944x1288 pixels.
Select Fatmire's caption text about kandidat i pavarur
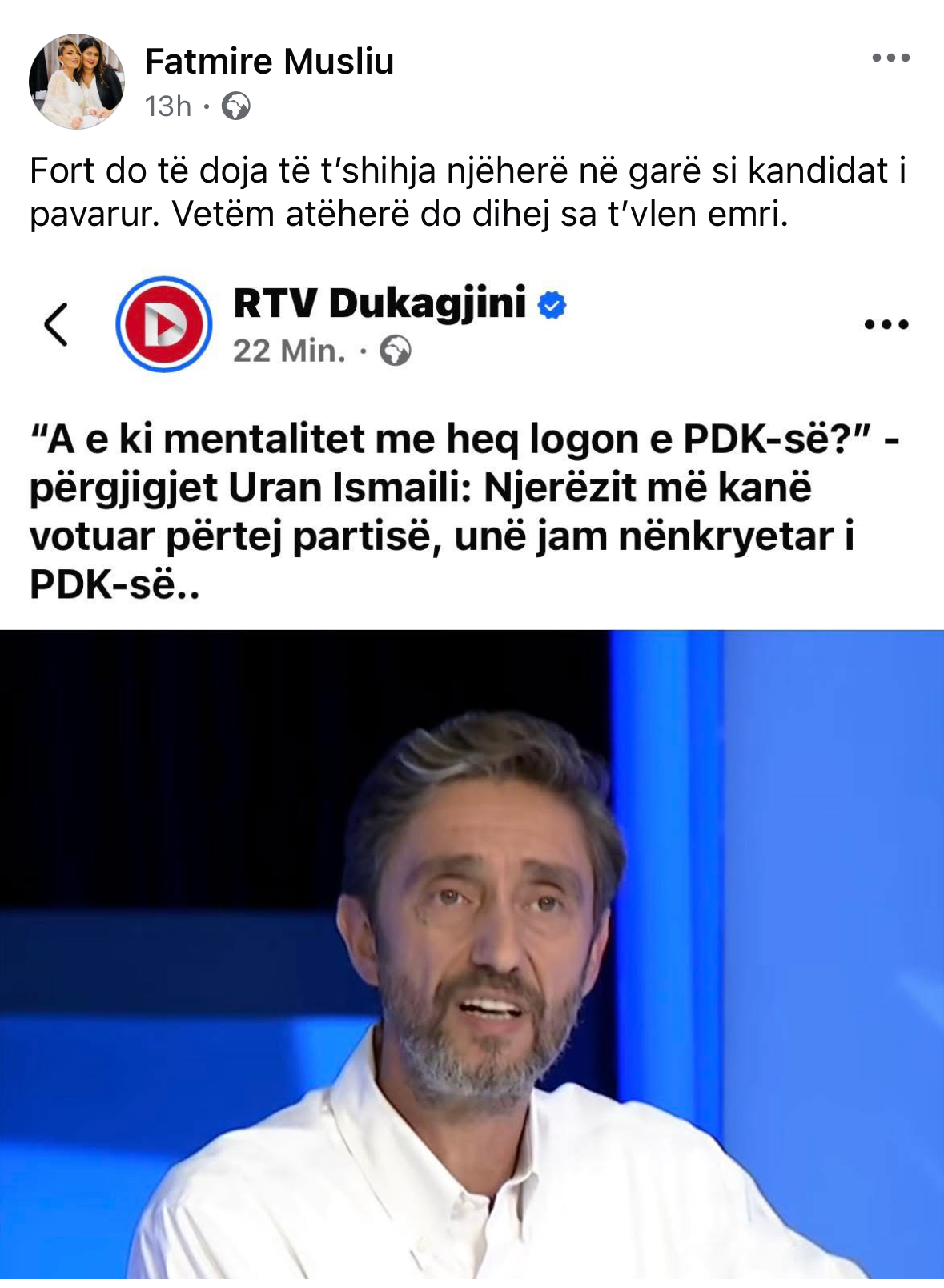pos(468,192)
